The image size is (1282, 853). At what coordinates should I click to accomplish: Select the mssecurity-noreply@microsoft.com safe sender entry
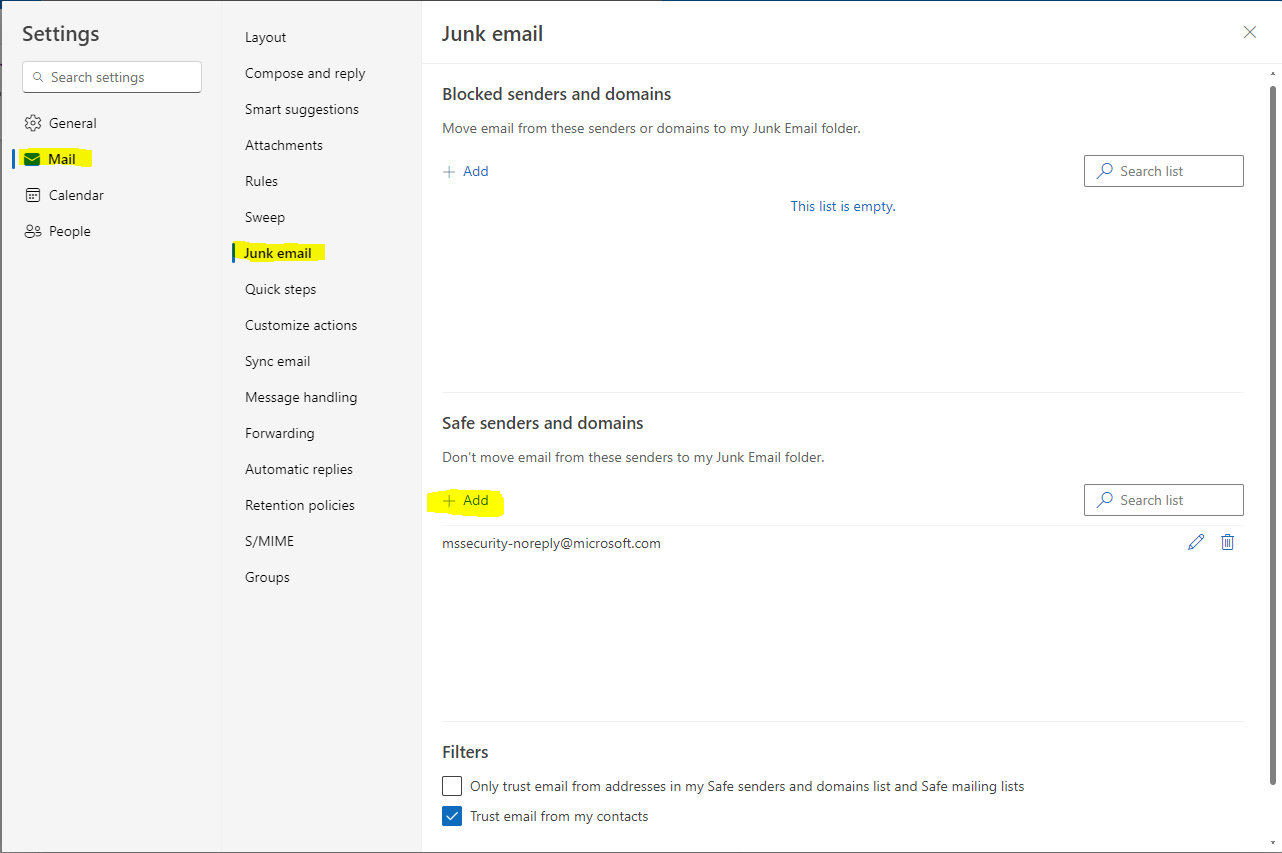pyautogui.click(x=551, y=544)
